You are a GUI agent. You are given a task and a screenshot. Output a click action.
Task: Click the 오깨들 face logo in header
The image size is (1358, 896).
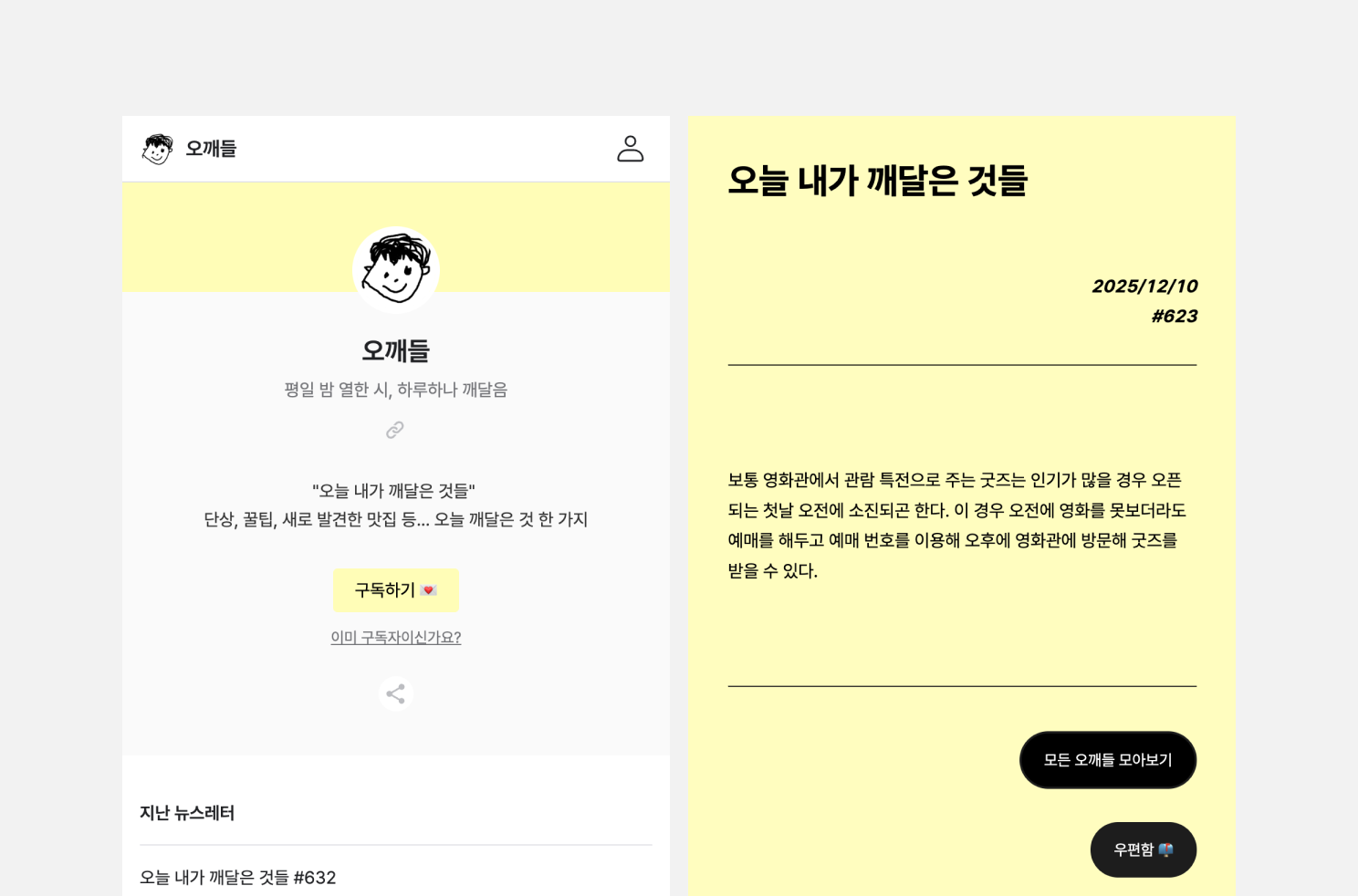[157, 149]
